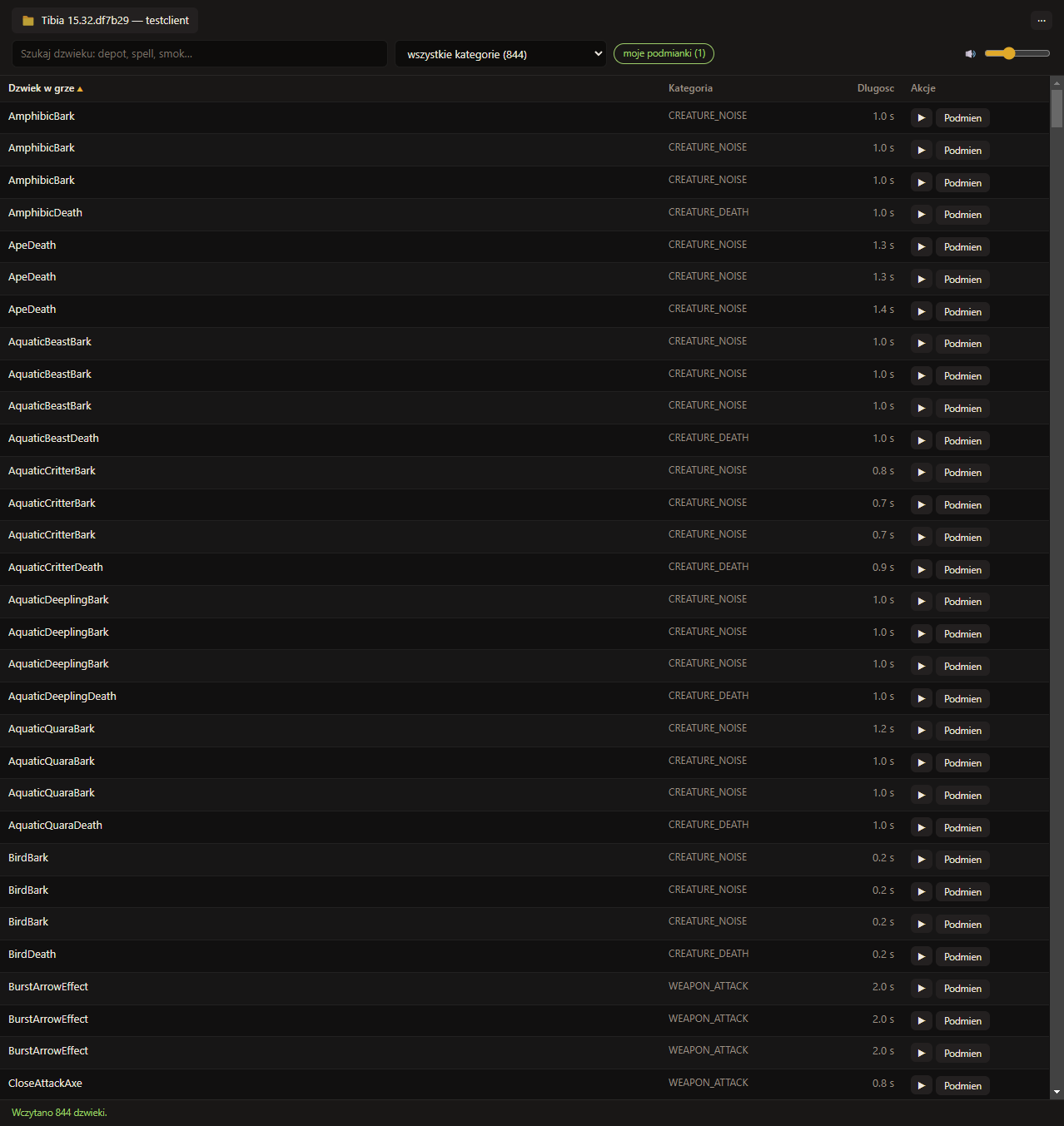Click the 0.9 s duration of AquaticCritterDeath
This screenshot has width=1064, height=1126.
[883, 568]
